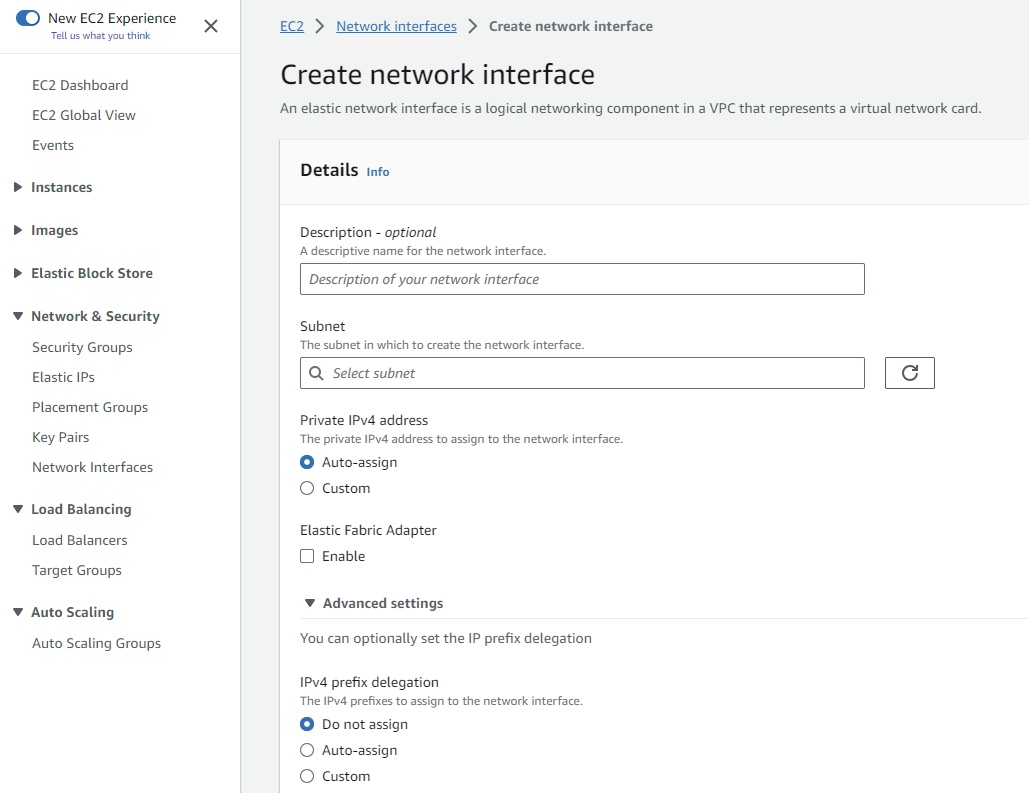Select Custom for IPv4 prefix delegation
1029x793 pixels.
click(307, 777)
